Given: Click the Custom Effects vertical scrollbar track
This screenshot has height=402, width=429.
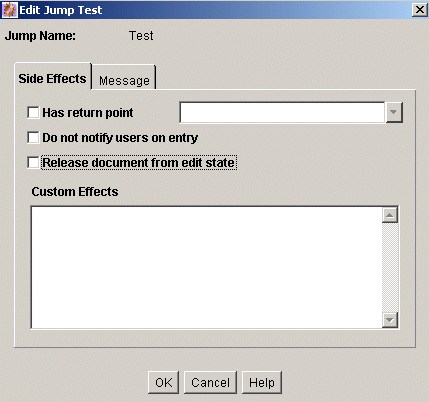Looking at the screenshot, I should [390, 267].
